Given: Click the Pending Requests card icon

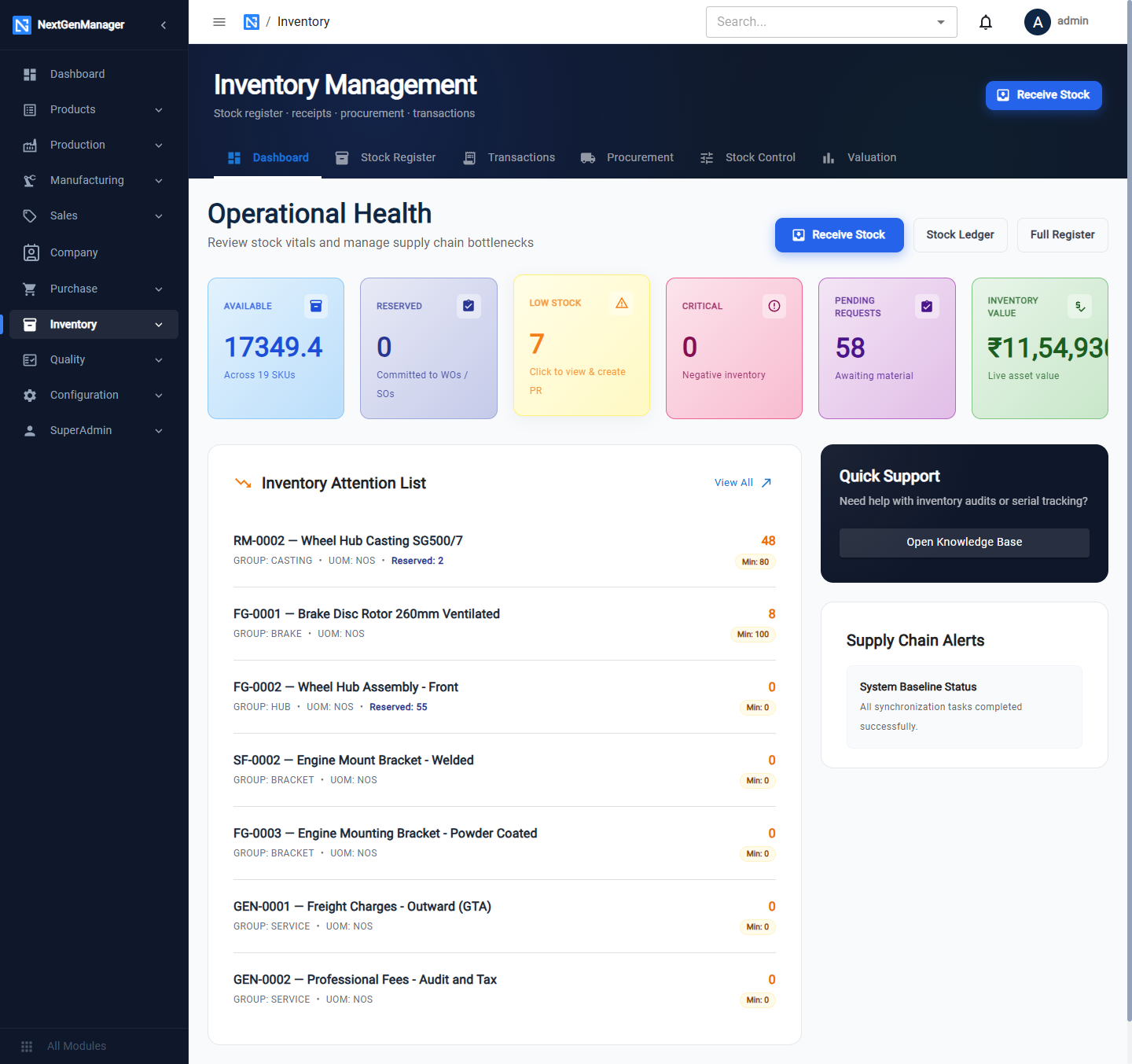Looking at the screenshot, I should (927, 307).
